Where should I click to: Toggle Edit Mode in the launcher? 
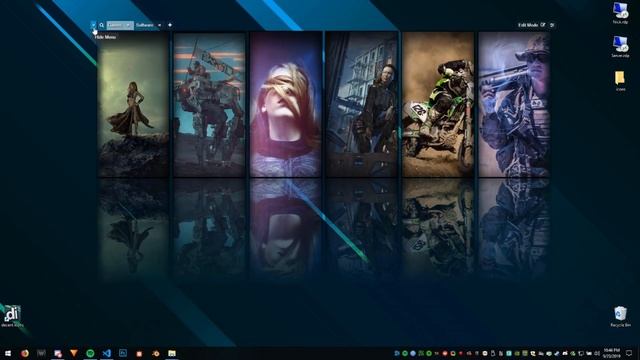tap(531, 25)
